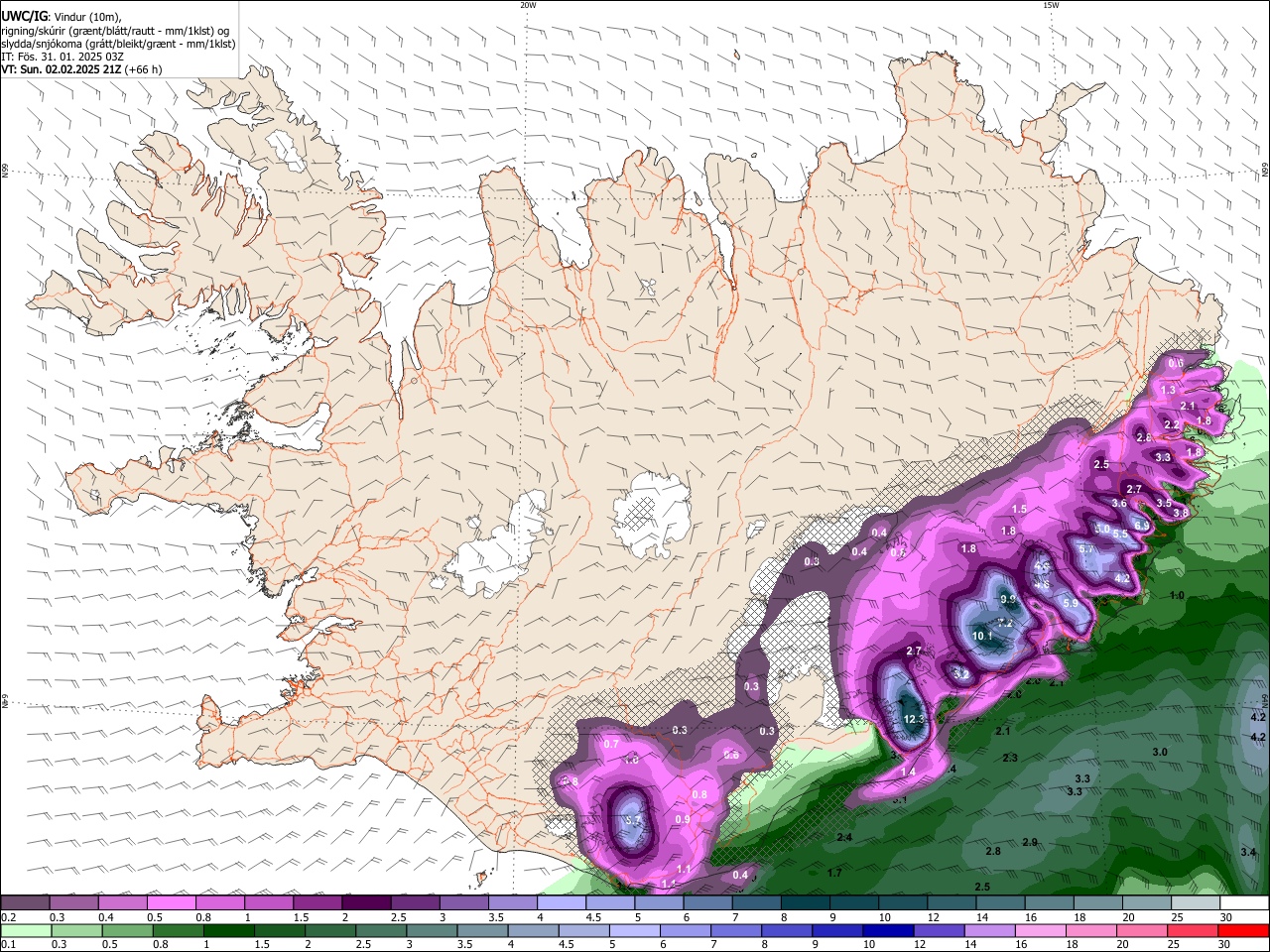This screenshot has width=1270, height=952.
Task: Pick the light blue swatch at 4 in the upper legend
Action: [x=561, y=902]
